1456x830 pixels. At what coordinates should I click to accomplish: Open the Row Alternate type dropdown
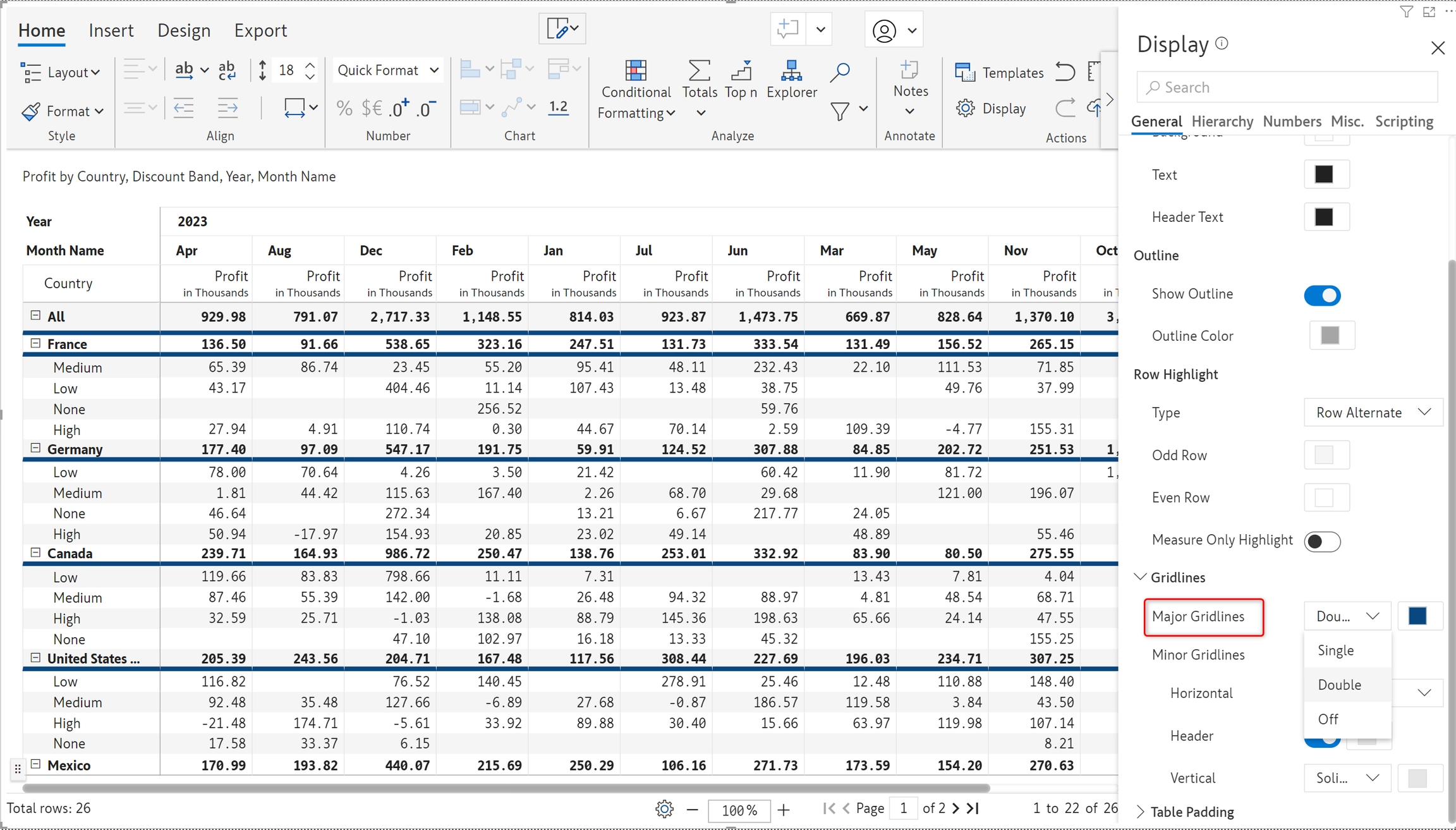(x=1373, y=413)
